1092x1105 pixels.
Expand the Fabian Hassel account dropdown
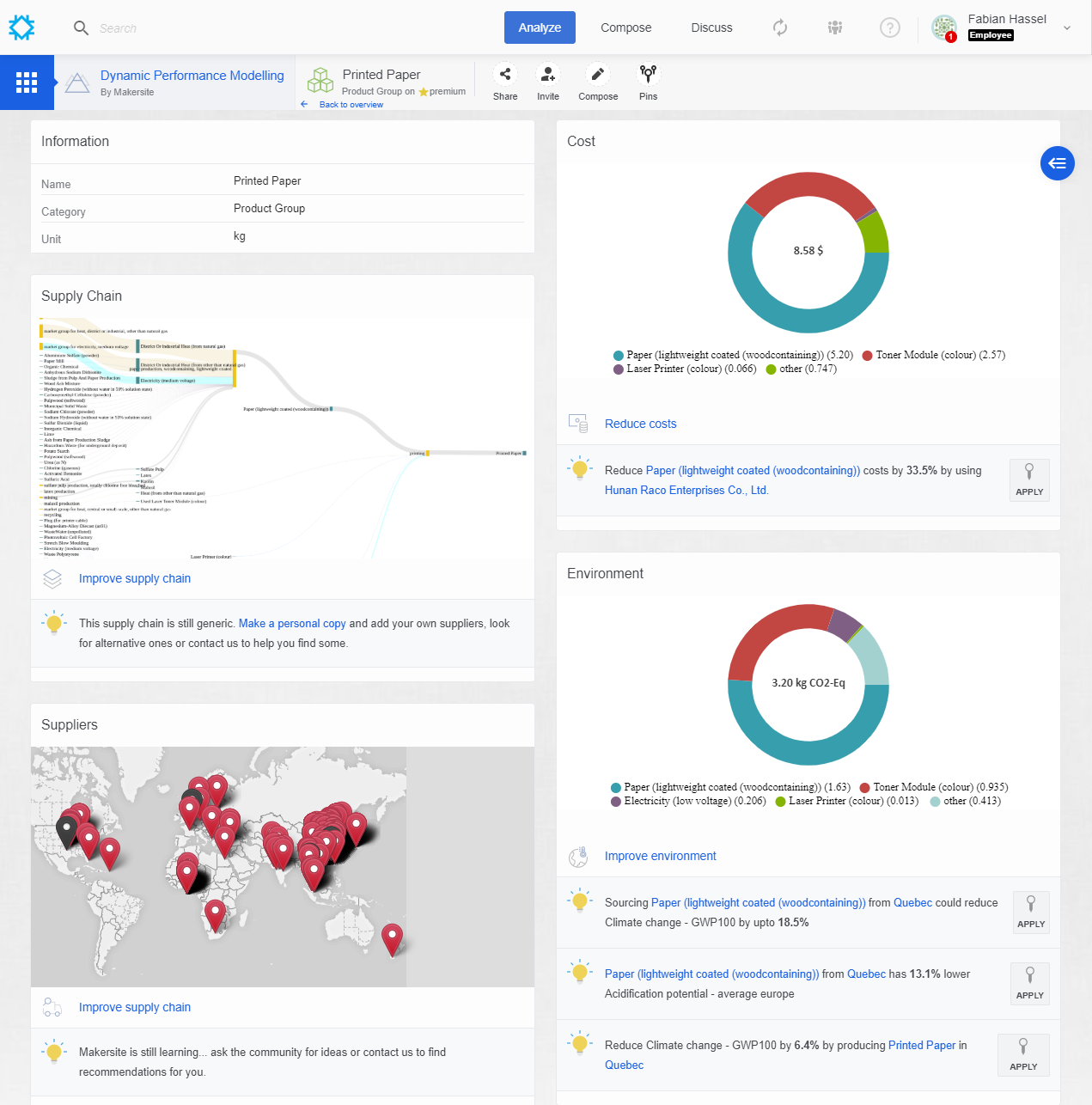click(x=1067, y=27)
